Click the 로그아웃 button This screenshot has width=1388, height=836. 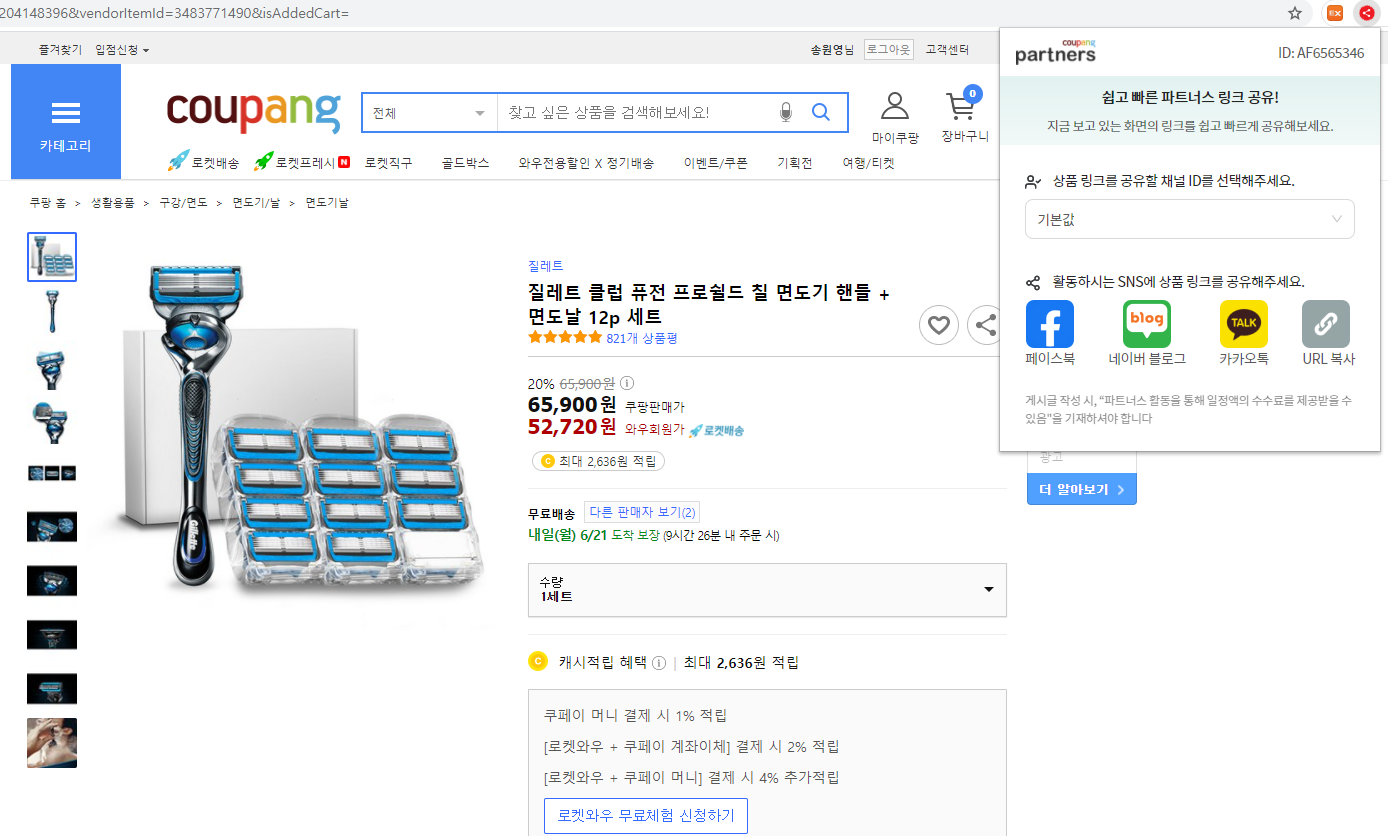click(x=889, y=49)
